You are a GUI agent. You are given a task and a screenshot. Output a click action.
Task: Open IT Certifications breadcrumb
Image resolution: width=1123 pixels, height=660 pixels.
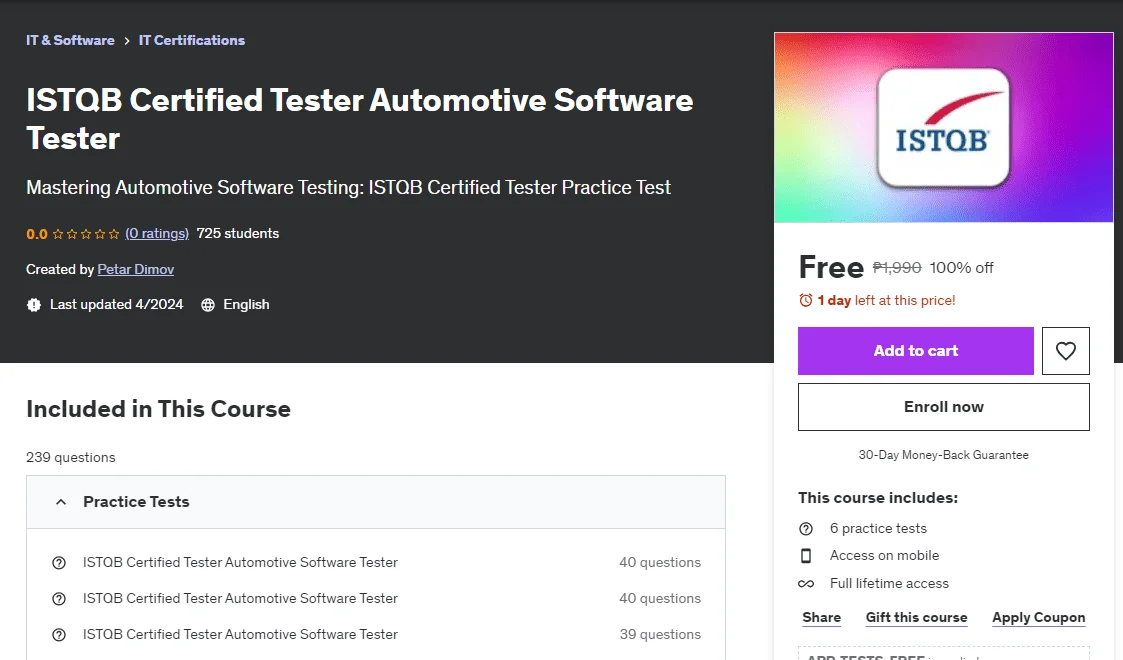point(191,40)
